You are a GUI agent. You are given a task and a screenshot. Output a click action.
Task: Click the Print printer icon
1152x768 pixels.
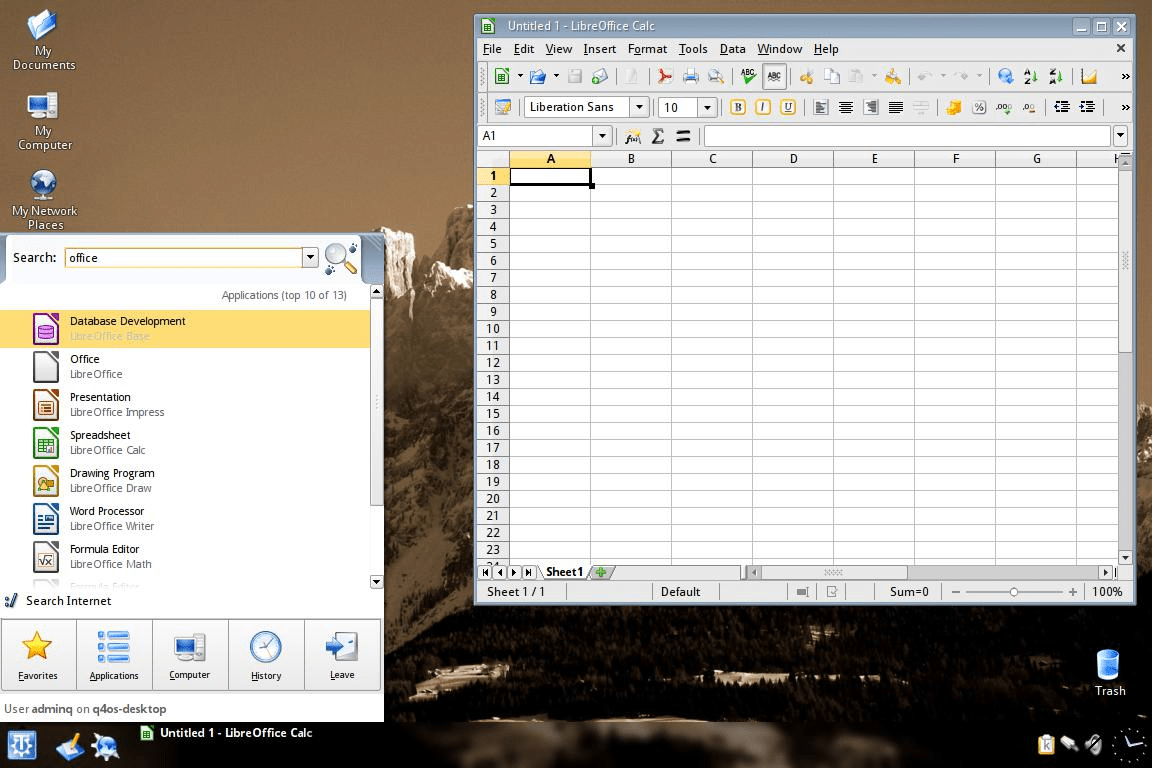coord(691,76)
